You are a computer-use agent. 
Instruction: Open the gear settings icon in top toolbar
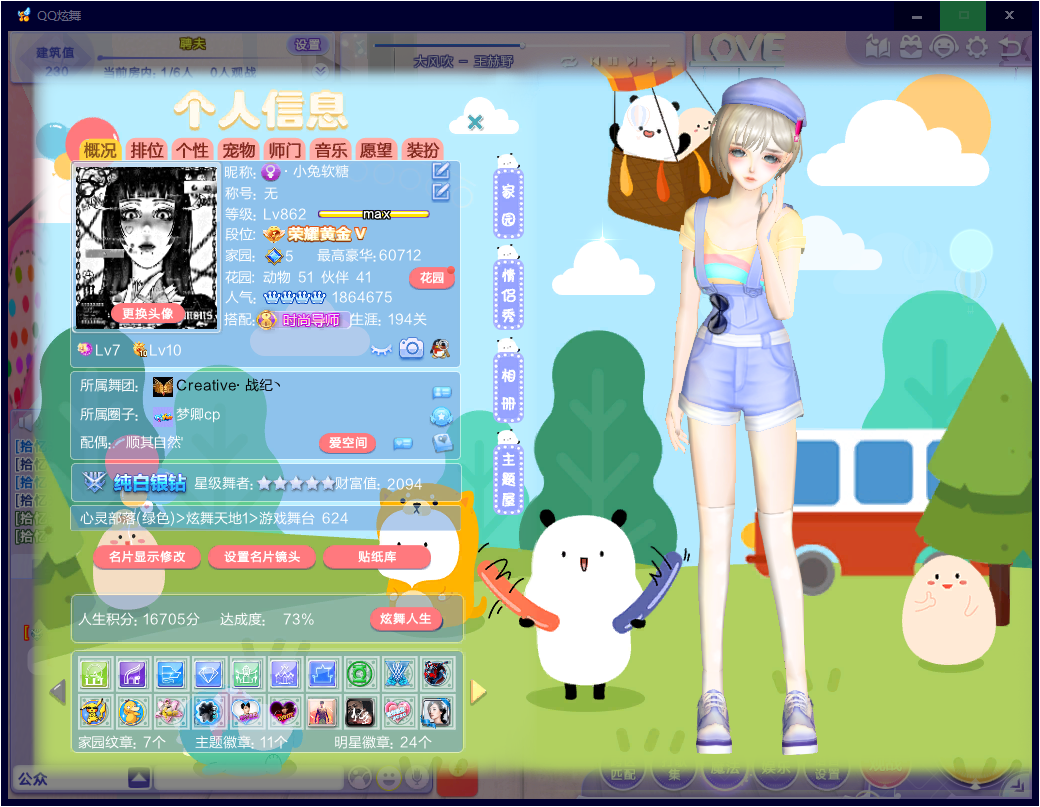(976, 48)
